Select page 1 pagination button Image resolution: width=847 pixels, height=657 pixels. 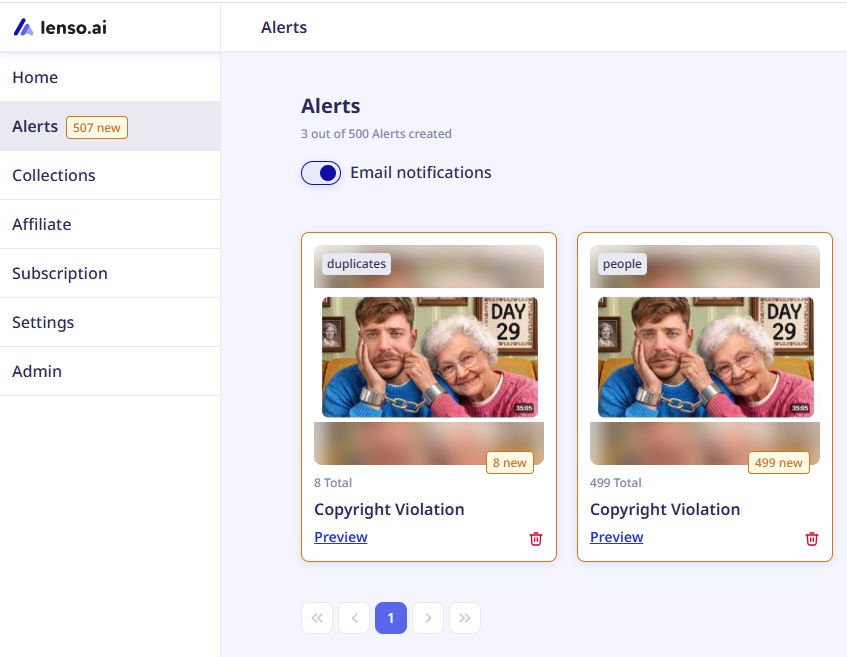(x=391, y=618)
